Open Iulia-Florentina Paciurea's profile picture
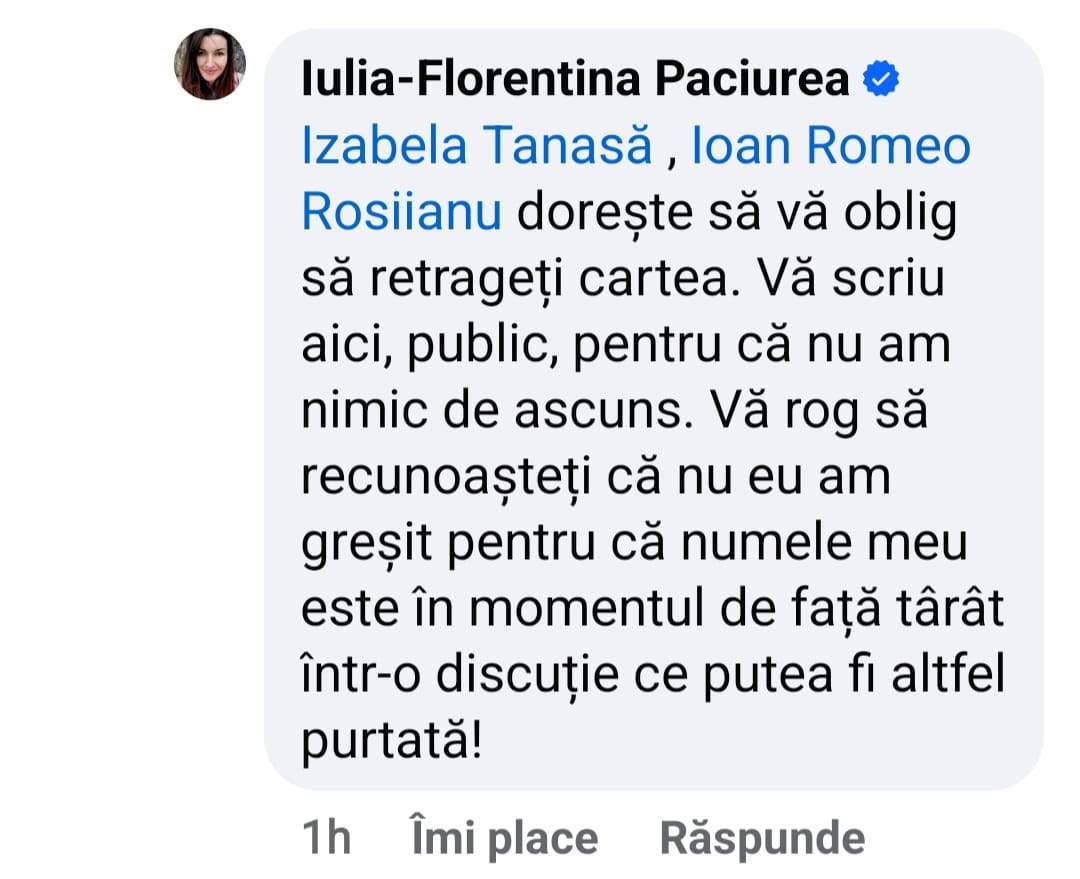 tap(210, 64)
